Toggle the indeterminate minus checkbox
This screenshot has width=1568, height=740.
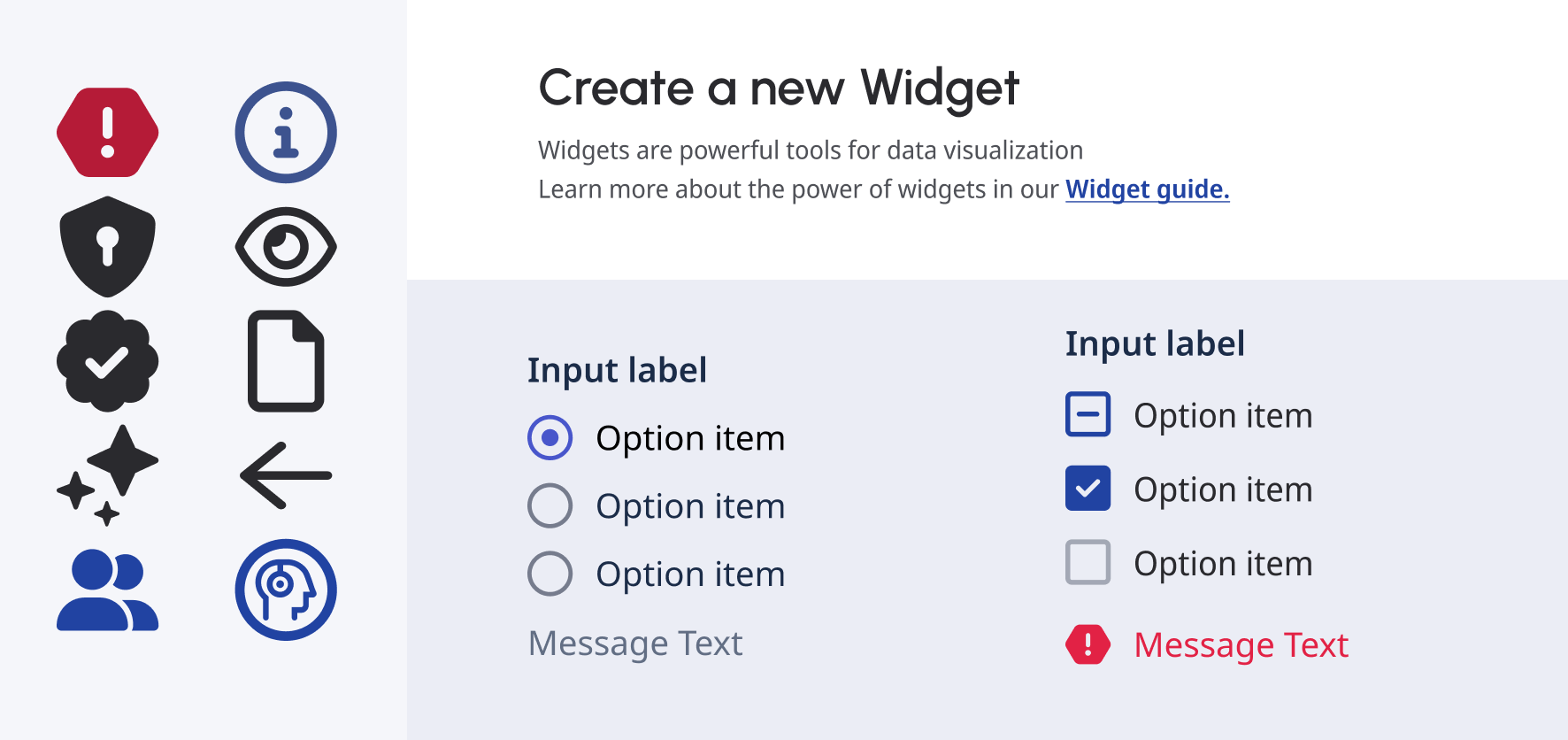pos(1088,414)
